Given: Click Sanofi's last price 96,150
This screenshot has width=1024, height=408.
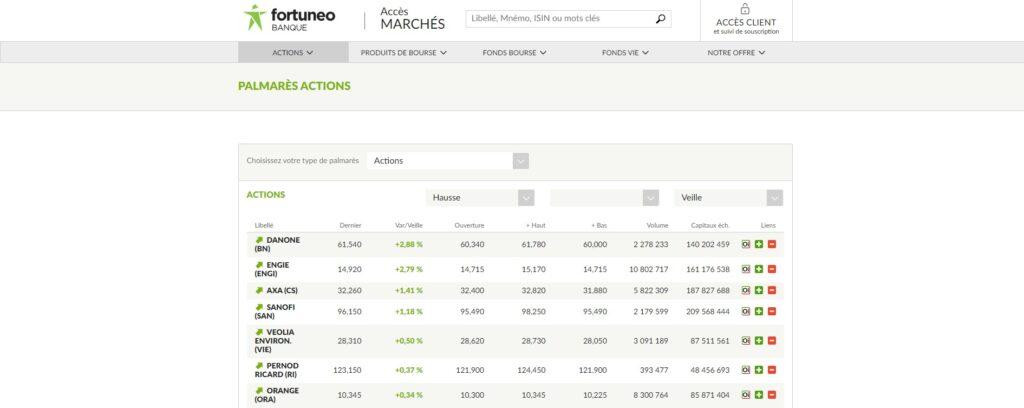Looking at the screenshot, I should [x=349, y=311].
